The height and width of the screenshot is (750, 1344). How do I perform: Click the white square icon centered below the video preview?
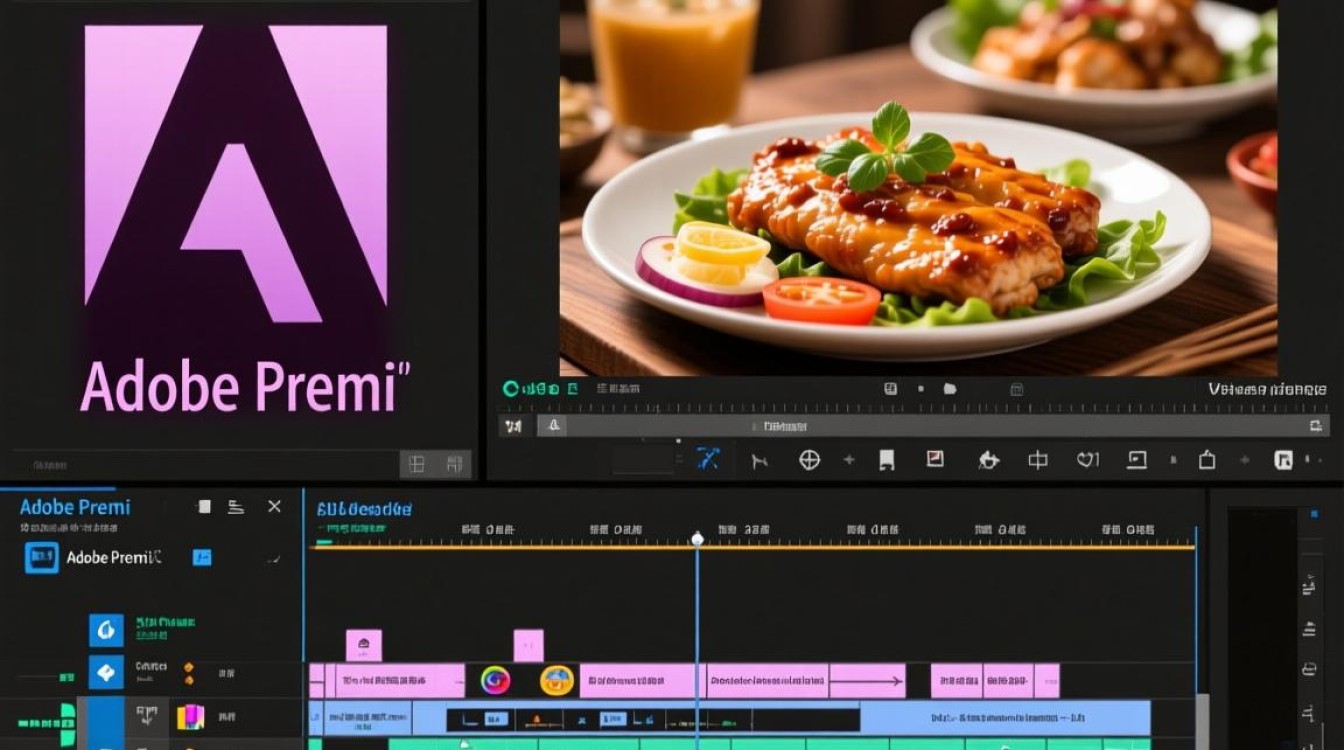[889, 389]
